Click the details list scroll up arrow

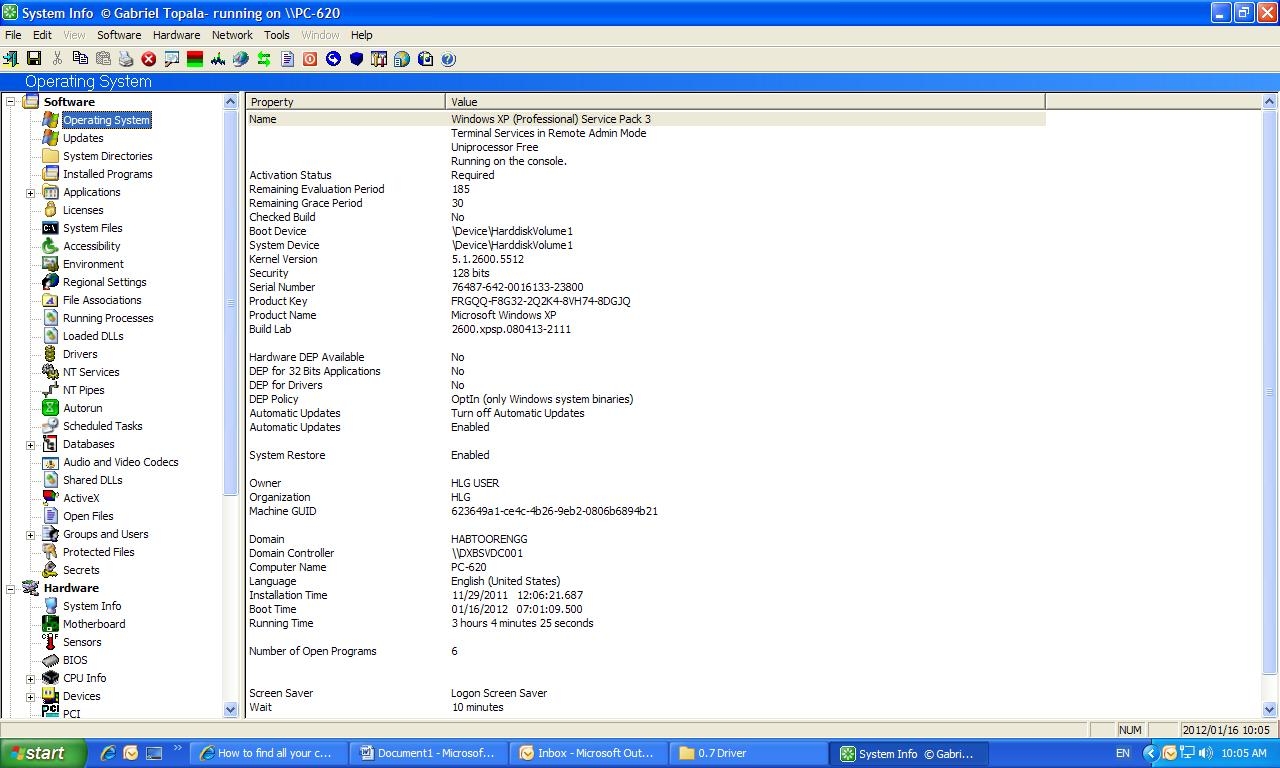click(1270, 102)
